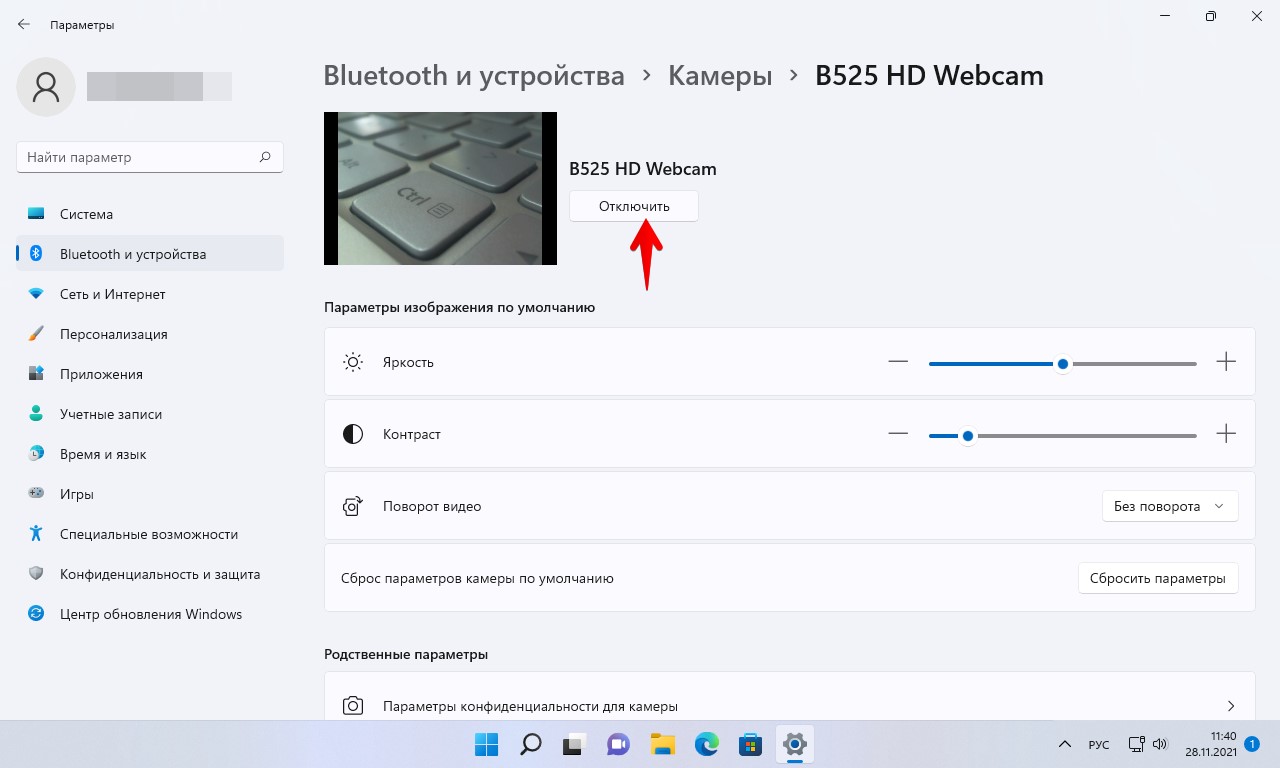Click the Родственные параметры heading
The height and width of the screenshot is (768, 1280).
406,654
